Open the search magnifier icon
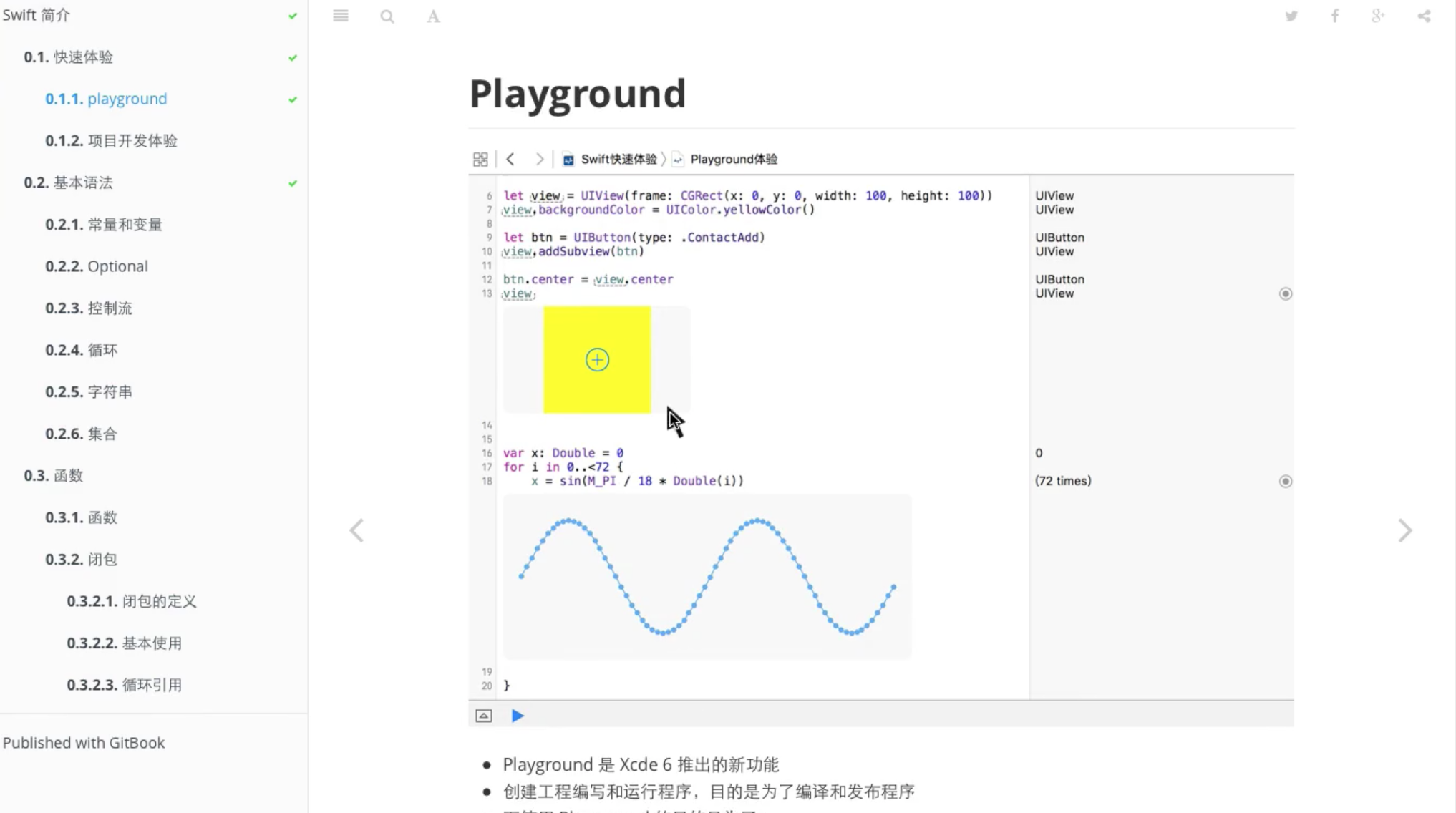The height and width of the screenshot is (813, 1456). [x=387, y=16]
